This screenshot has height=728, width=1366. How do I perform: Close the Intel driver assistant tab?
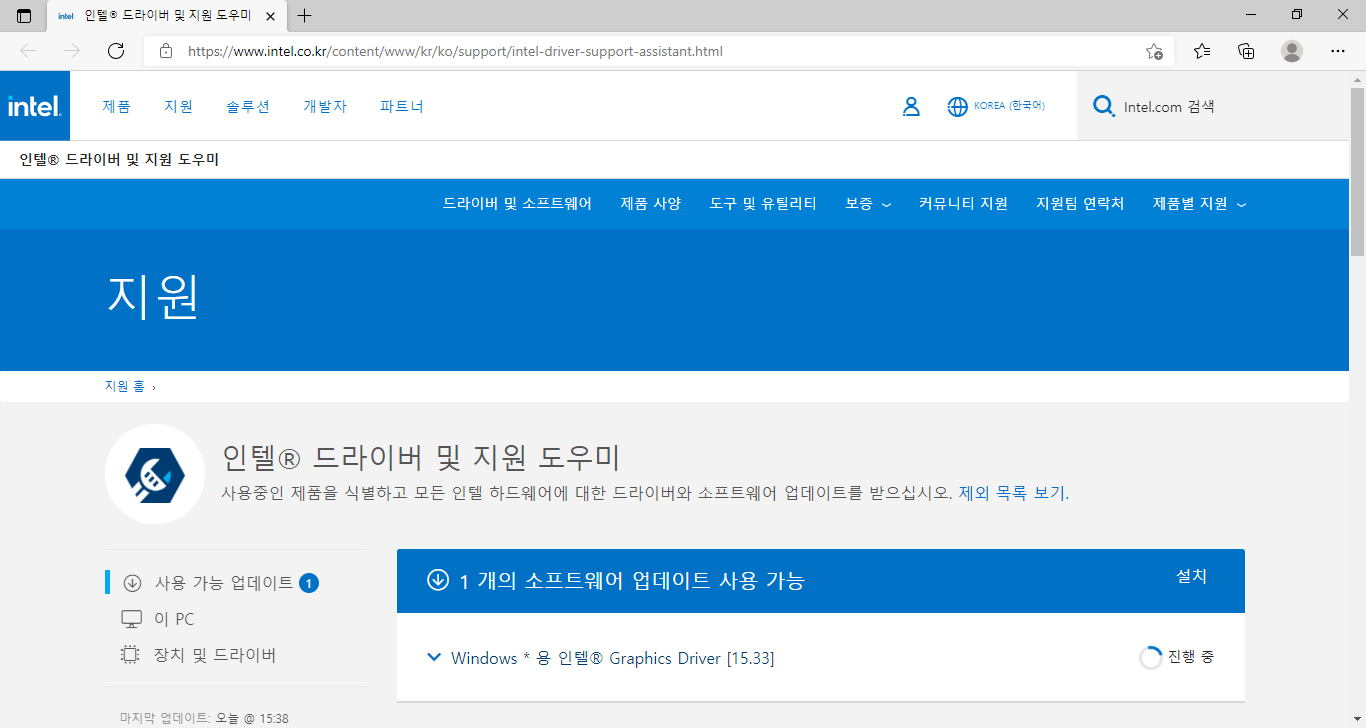(272, 16)
